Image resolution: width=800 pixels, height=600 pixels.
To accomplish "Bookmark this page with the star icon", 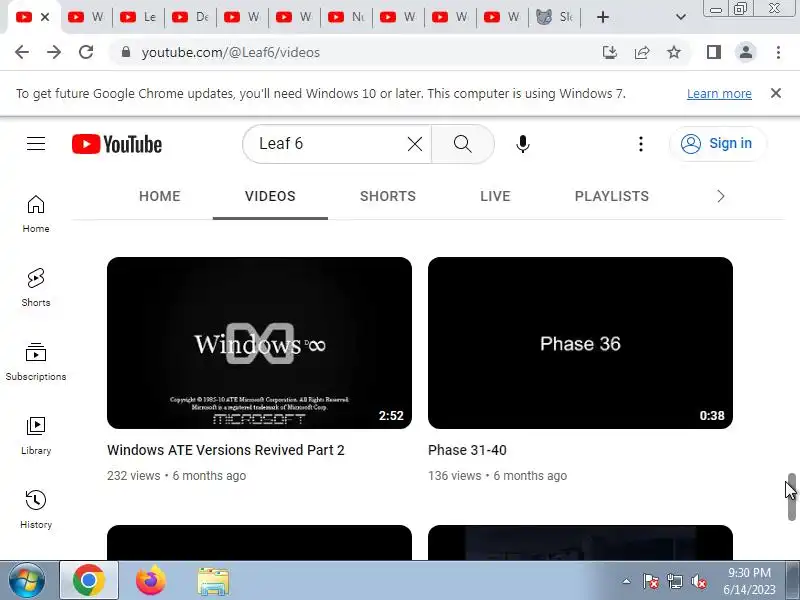I will [674, 52].
